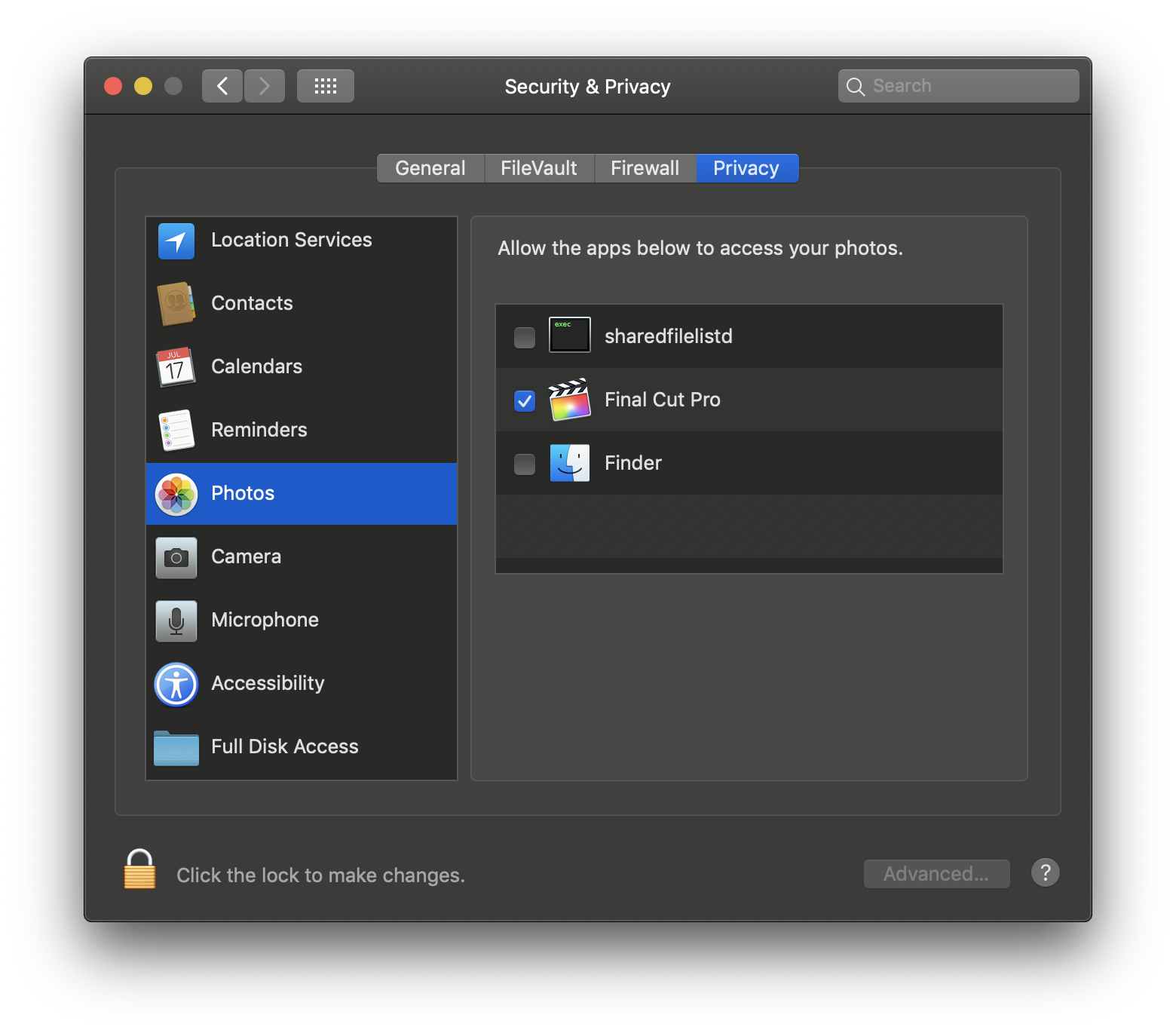Close the window with red button

pos(113,86)
